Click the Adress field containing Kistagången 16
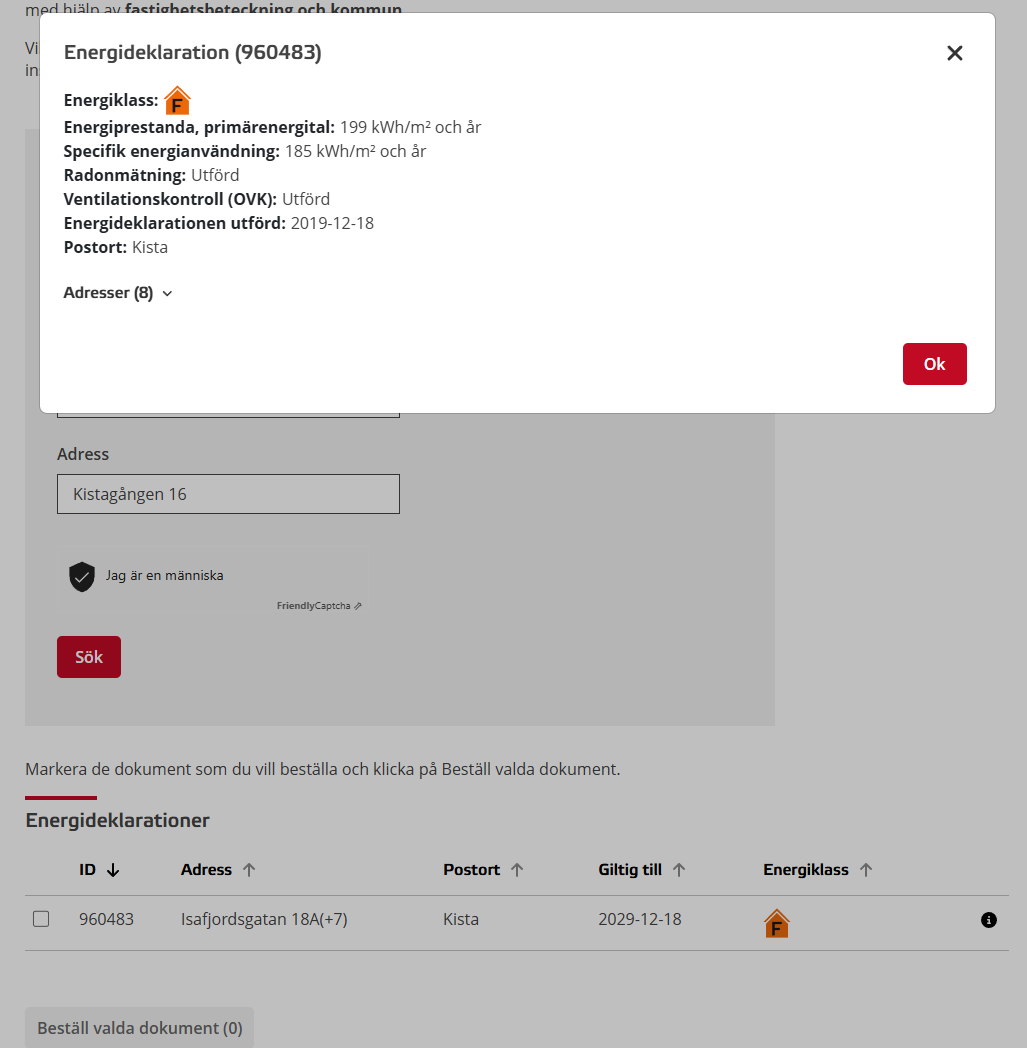 228,494
